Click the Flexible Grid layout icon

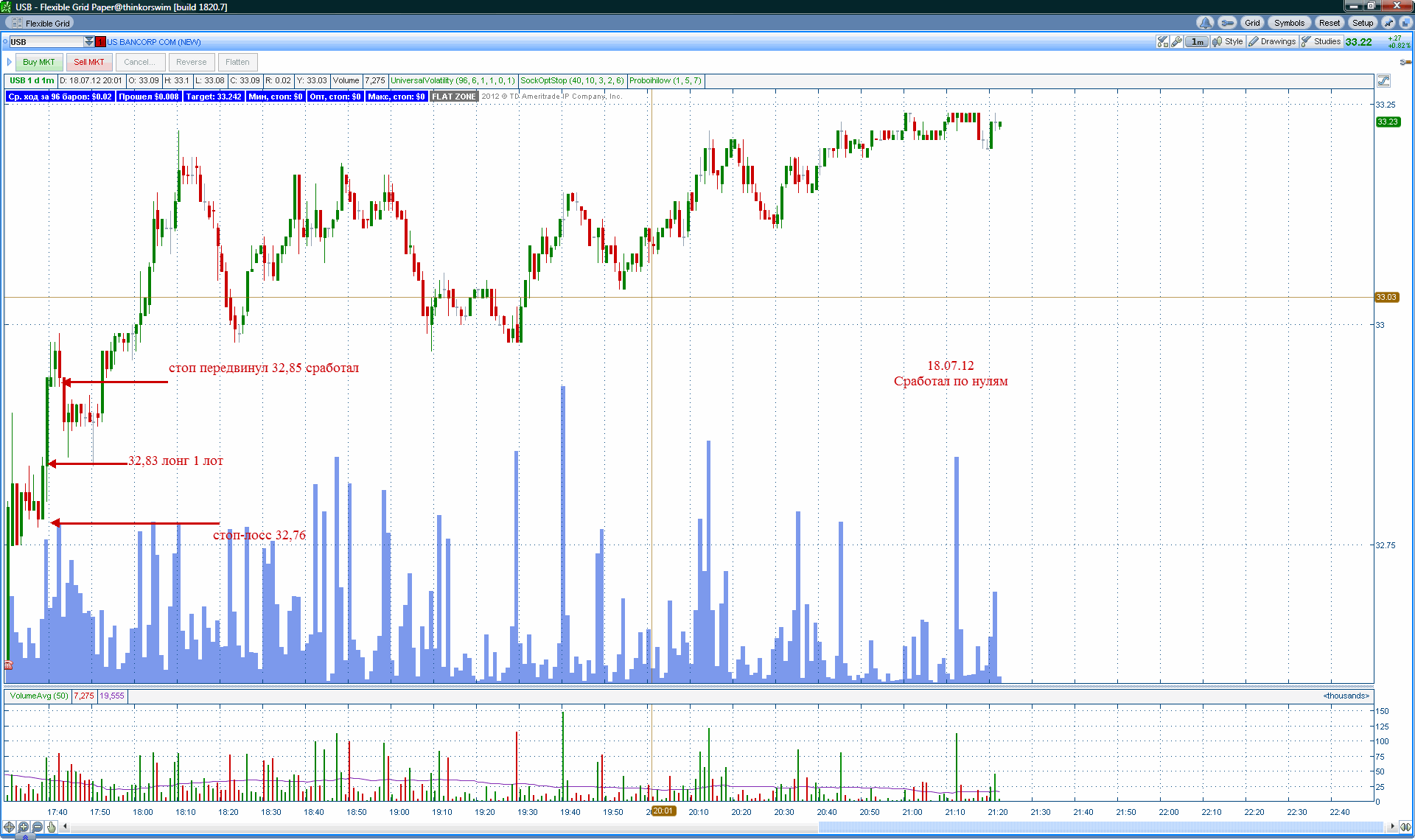coord(17,23)
